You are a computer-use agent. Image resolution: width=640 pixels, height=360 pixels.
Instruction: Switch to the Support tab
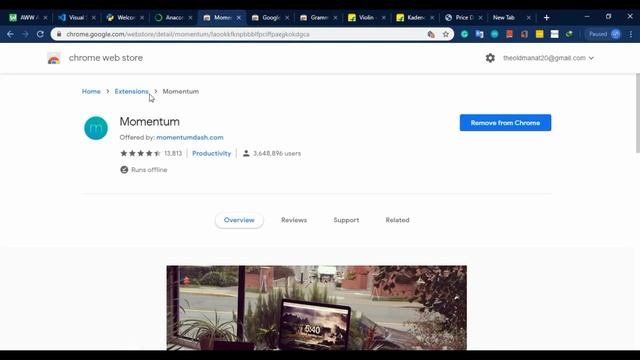click(x=346, y=220)
